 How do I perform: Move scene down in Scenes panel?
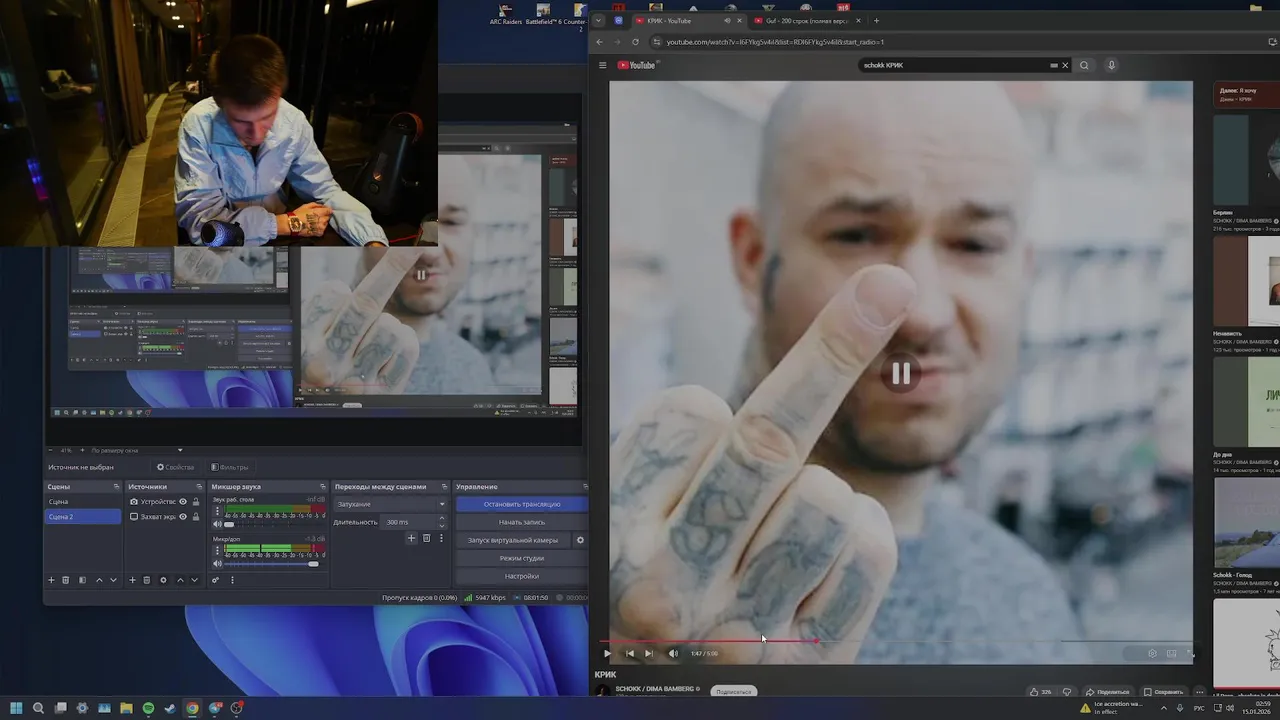(x=113, y=580)
